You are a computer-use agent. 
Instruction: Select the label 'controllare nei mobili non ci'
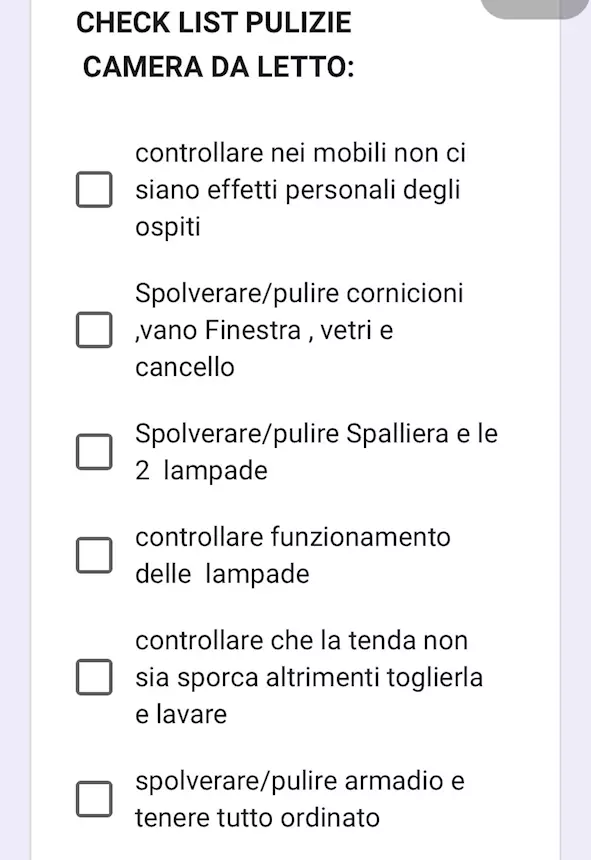300,152
